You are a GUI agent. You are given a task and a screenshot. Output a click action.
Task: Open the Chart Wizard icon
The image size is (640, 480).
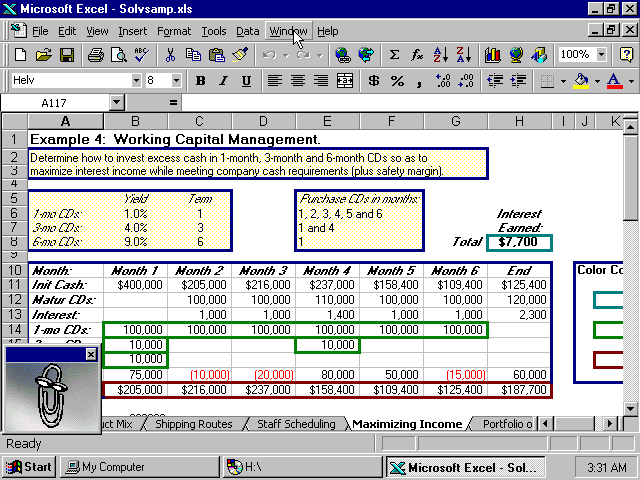[493, 55]
